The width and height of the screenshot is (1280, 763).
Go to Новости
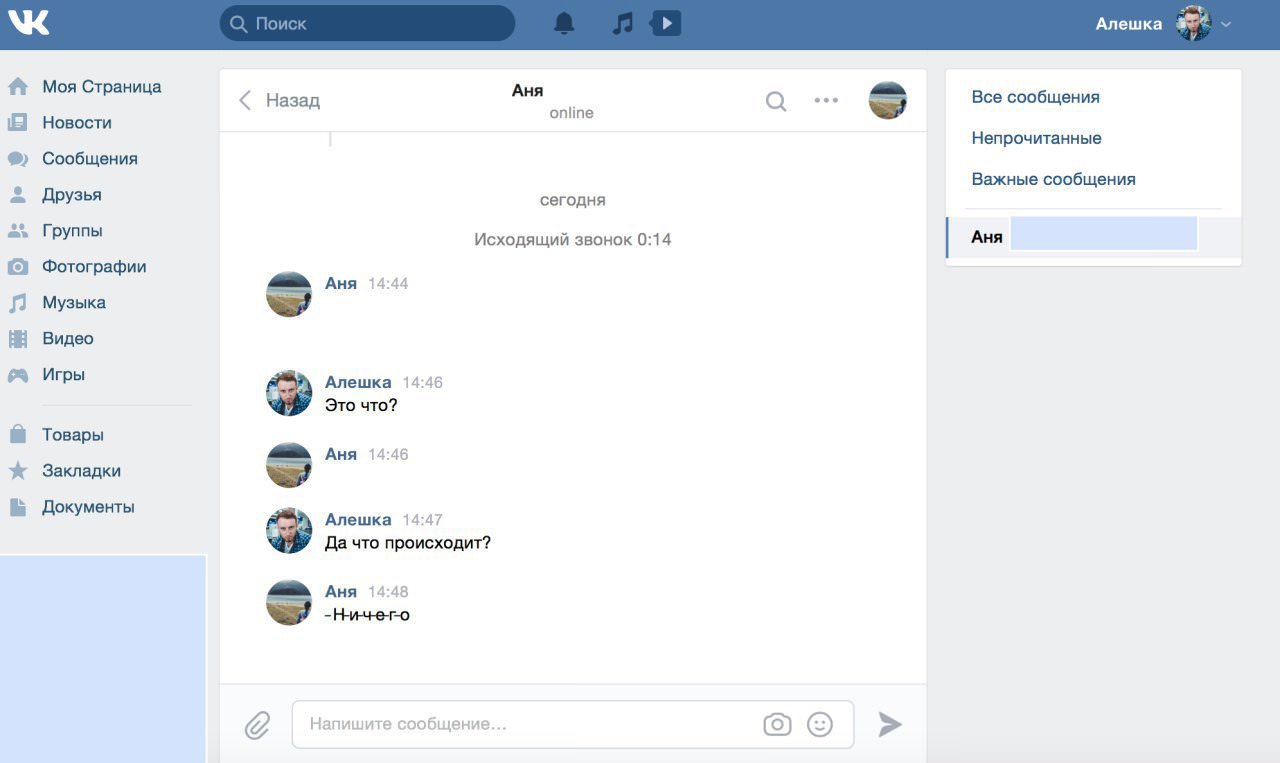click(x=77, y=123)
